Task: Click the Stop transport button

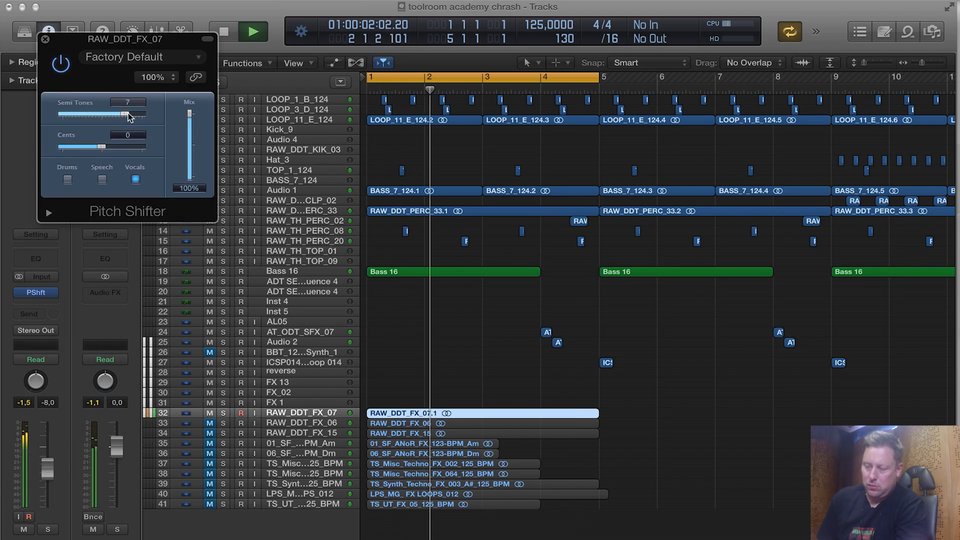Action: pos(223,31)
